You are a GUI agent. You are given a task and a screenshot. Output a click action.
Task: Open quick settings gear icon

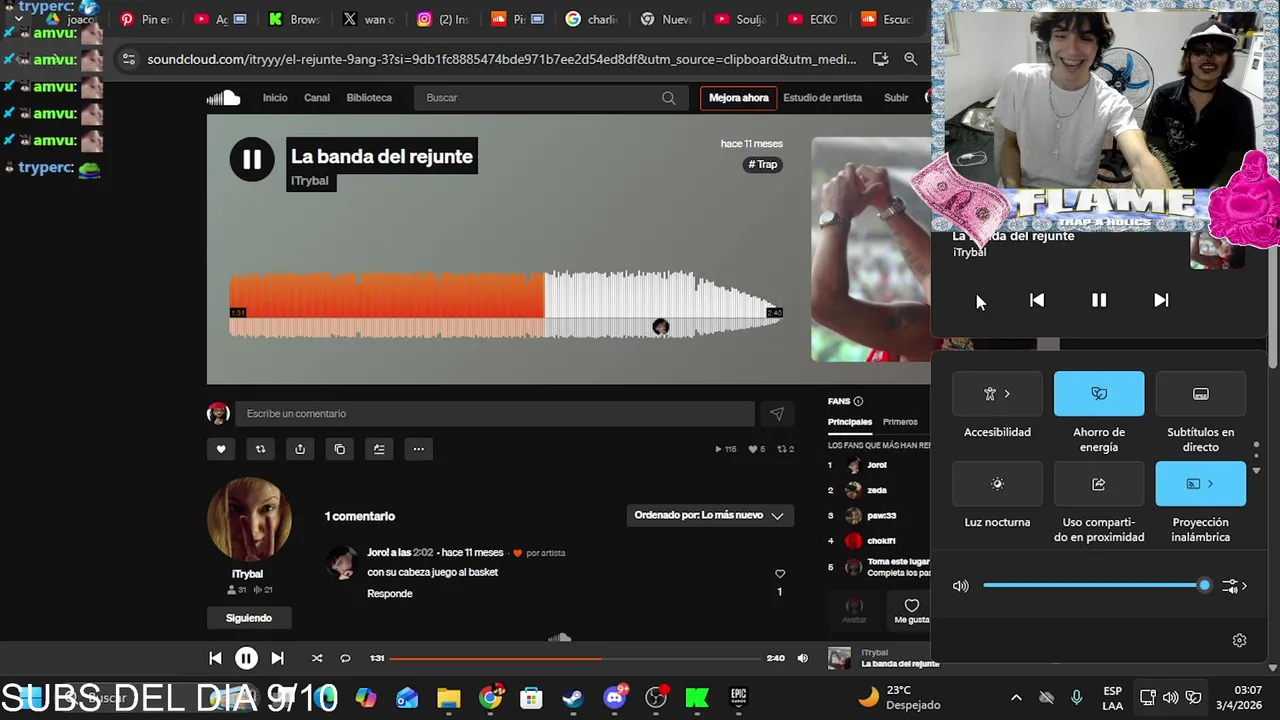coord(1239,640)
